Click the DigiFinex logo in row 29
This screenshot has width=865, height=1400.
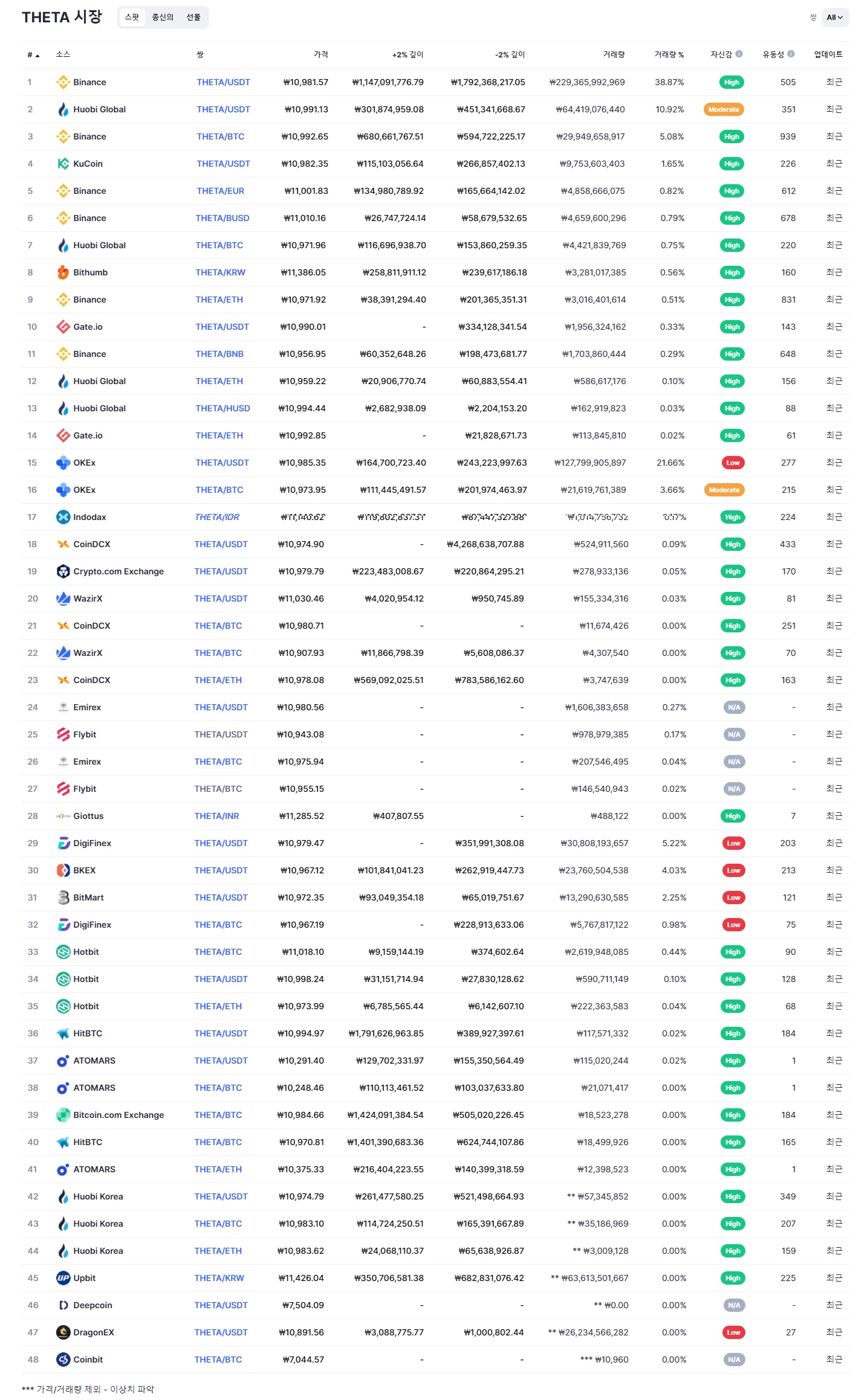coord(63,843)
